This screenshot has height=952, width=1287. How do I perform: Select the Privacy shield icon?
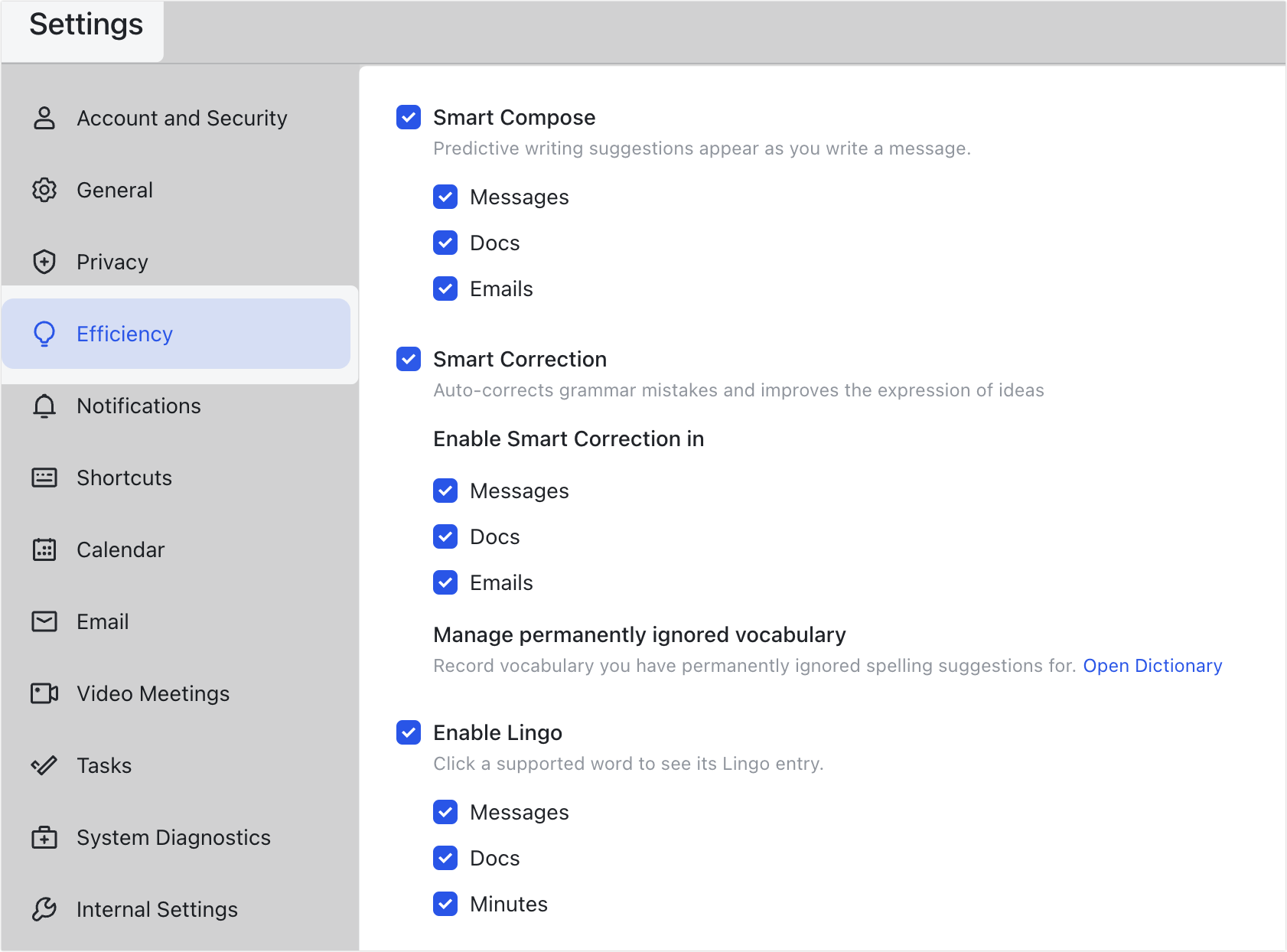pyautogui.click(x=44, y=262)
